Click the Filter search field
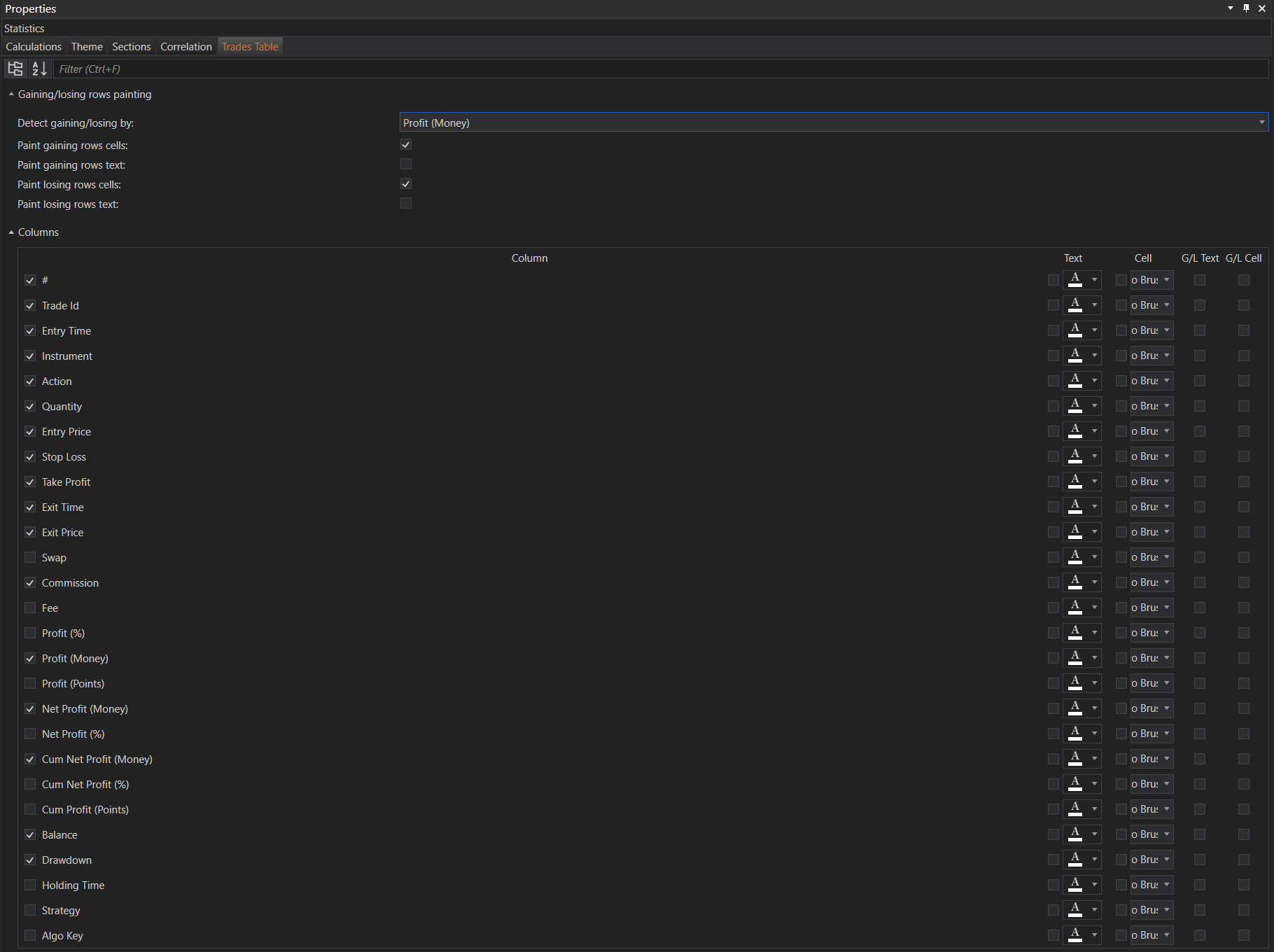 pos(658,69)
